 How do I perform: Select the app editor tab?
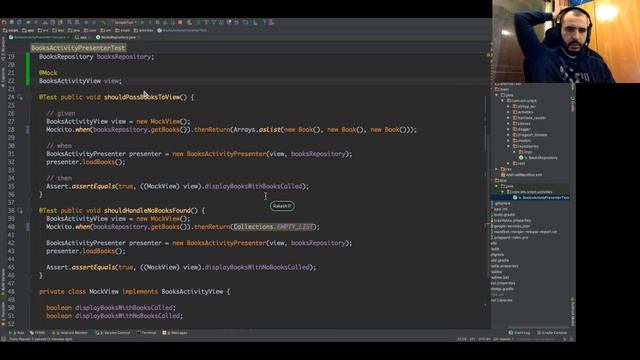[x=82, y=37]
